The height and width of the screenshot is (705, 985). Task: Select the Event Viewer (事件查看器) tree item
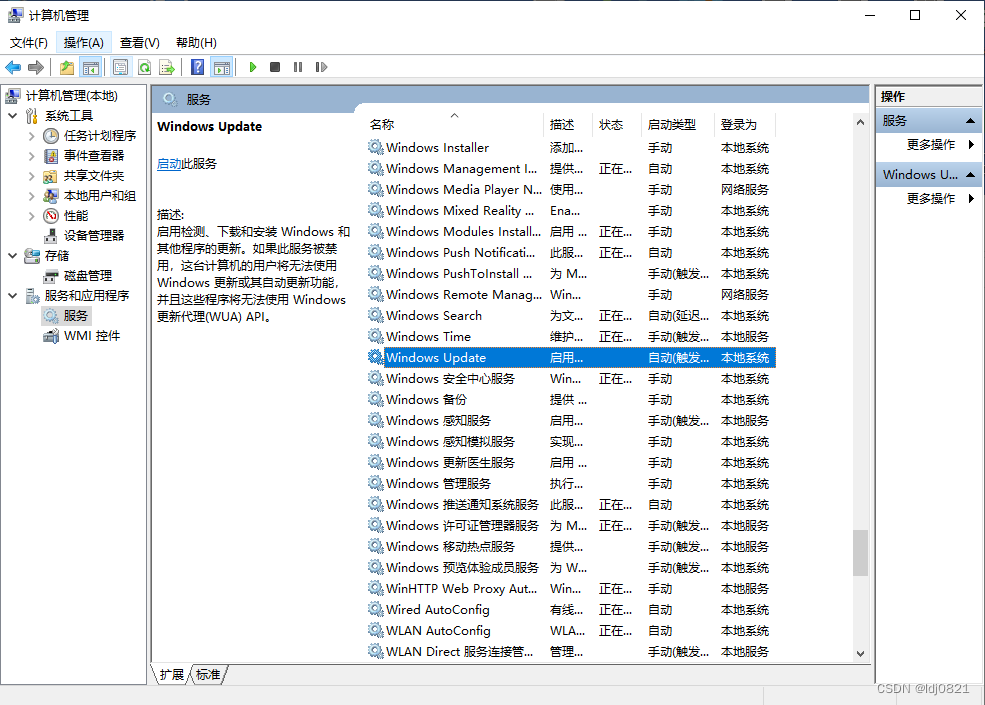coord(94,156)
